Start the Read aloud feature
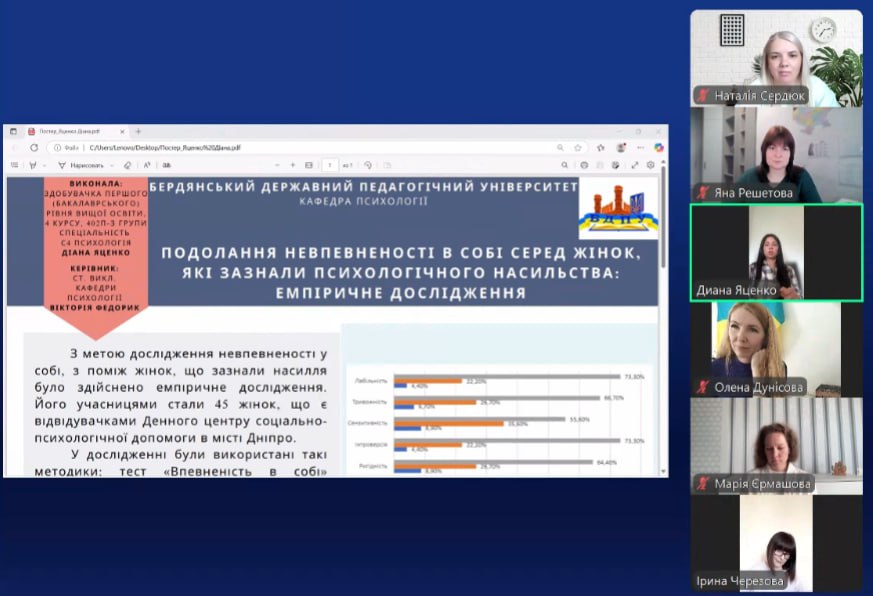This screenshot has height=596, width=873. tap(147, 165)
